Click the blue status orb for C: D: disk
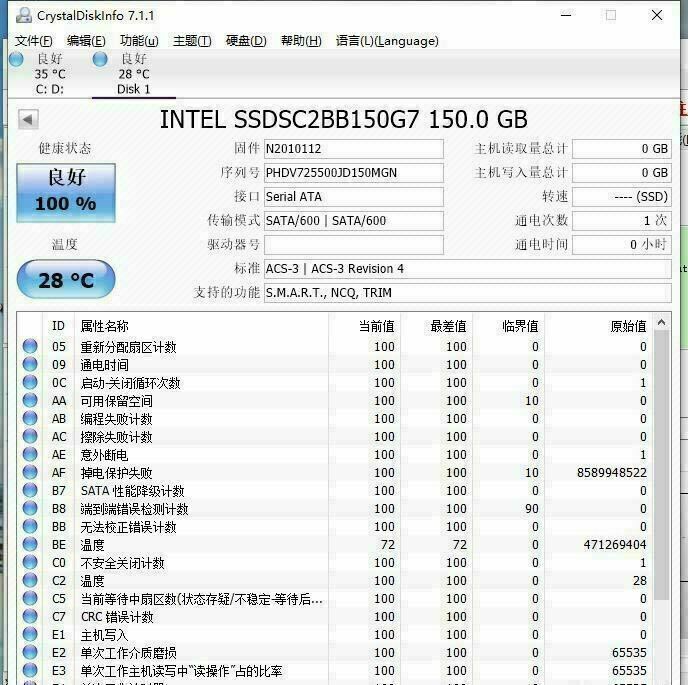This screenshot has width=688, height=685. coord(16,59)
